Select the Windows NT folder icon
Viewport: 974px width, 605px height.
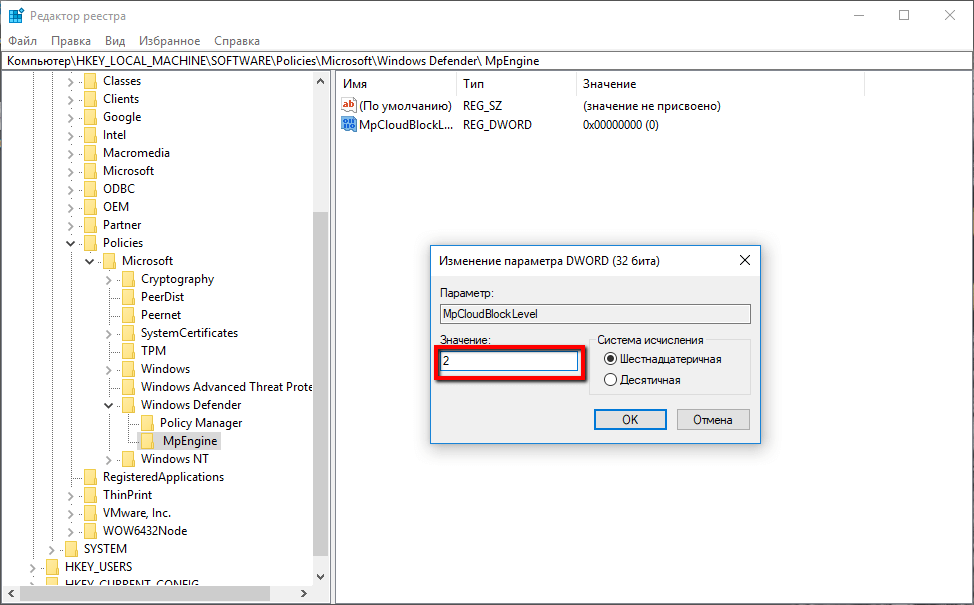(x=129, y=459)
